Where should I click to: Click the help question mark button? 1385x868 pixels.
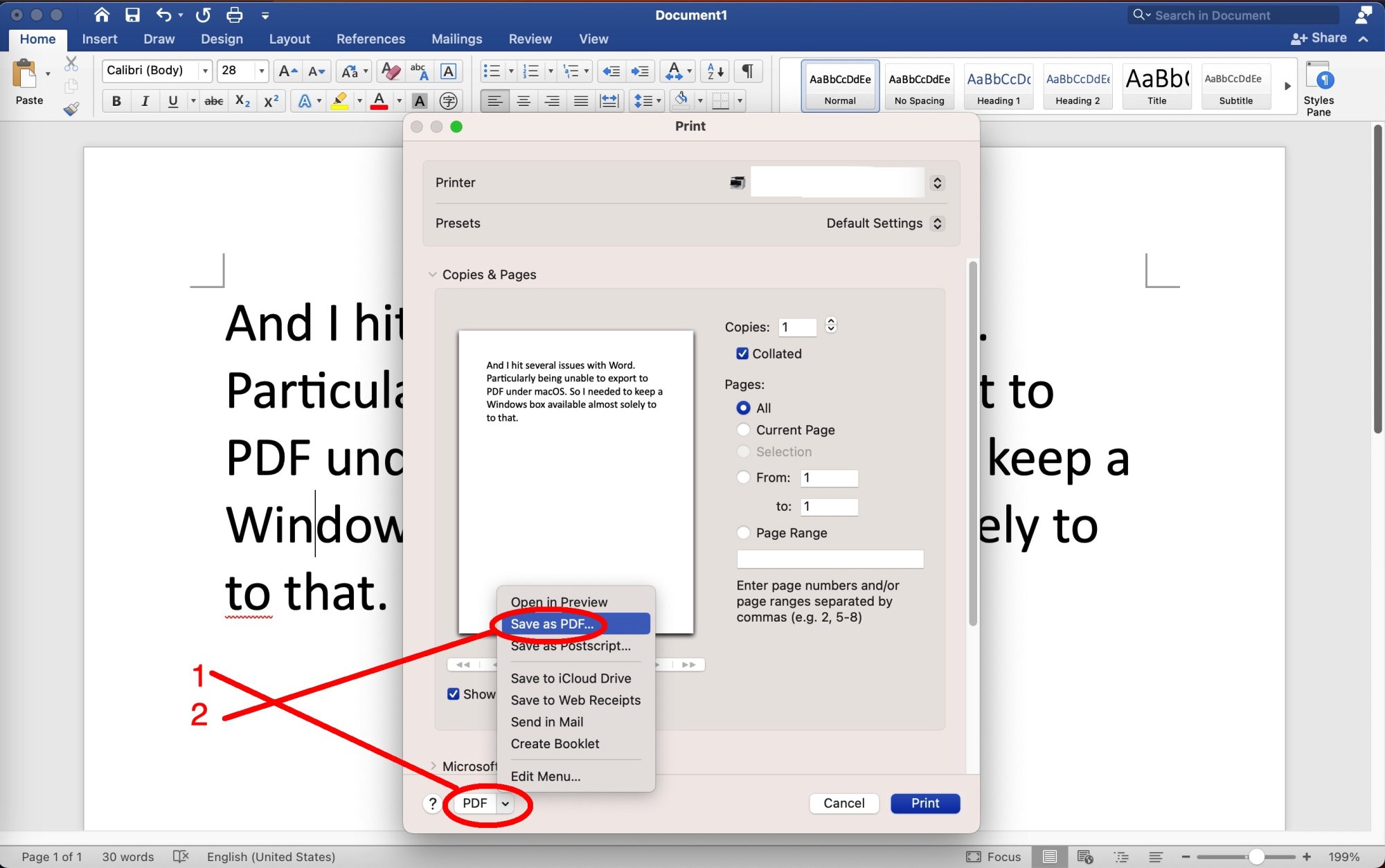pyautogui.click(x=433, y=803)
